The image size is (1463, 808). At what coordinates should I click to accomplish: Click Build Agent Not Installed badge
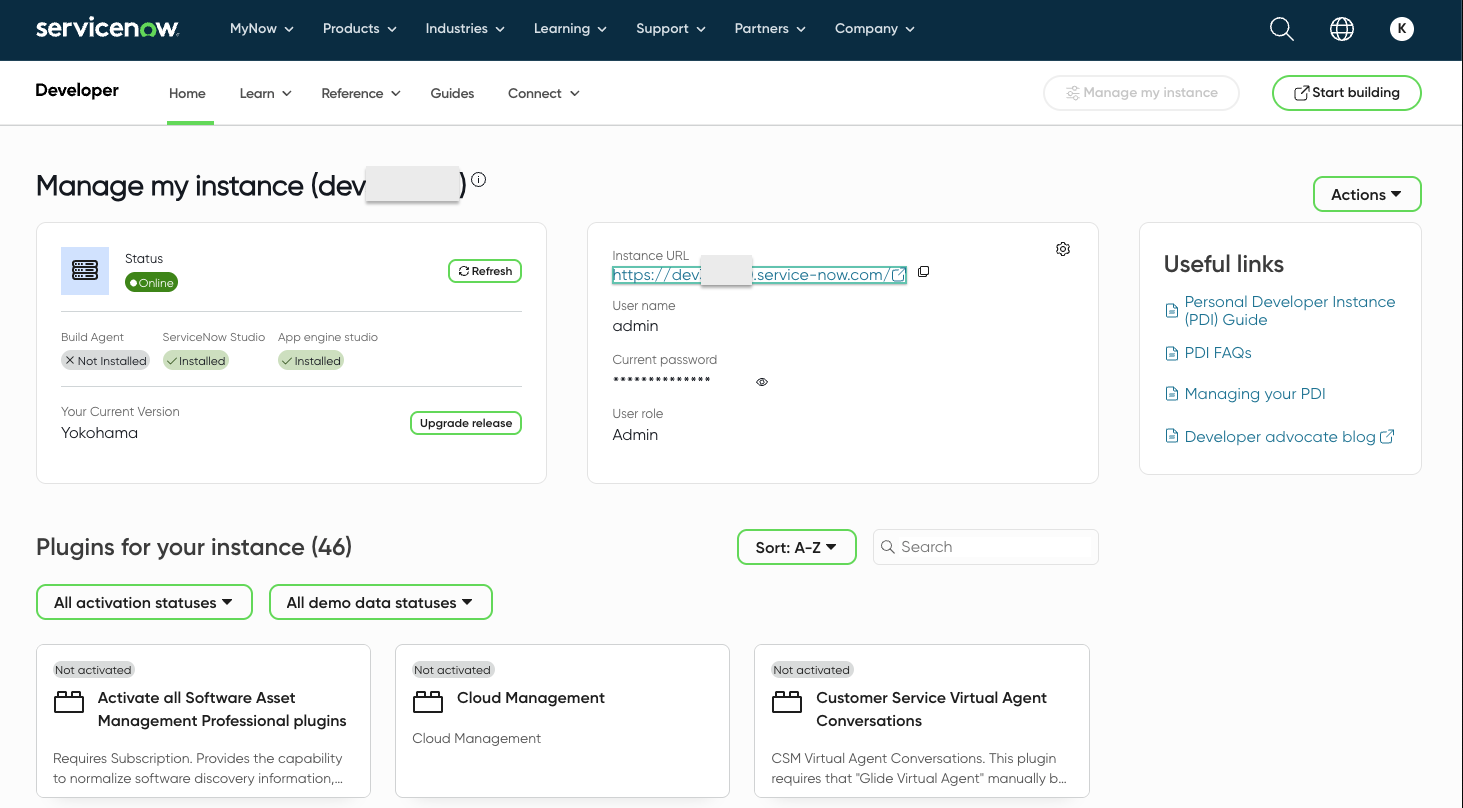click(x=105, y=360)
